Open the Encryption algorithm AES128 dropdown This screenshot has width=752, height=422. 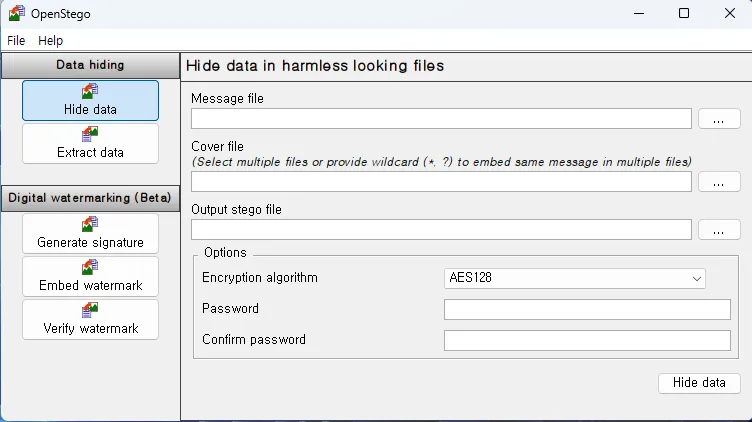click(575, 278)
